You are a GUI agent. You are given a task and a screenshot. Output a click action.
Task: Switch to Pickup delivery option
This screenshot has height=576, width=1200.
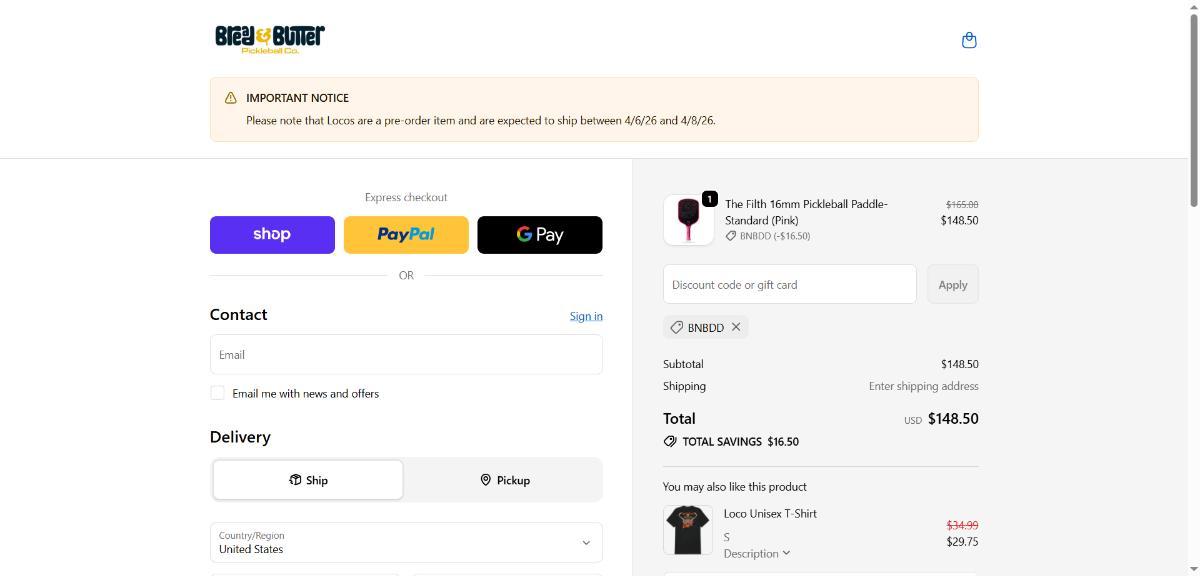pyautogui.click(x=504, y=480)
